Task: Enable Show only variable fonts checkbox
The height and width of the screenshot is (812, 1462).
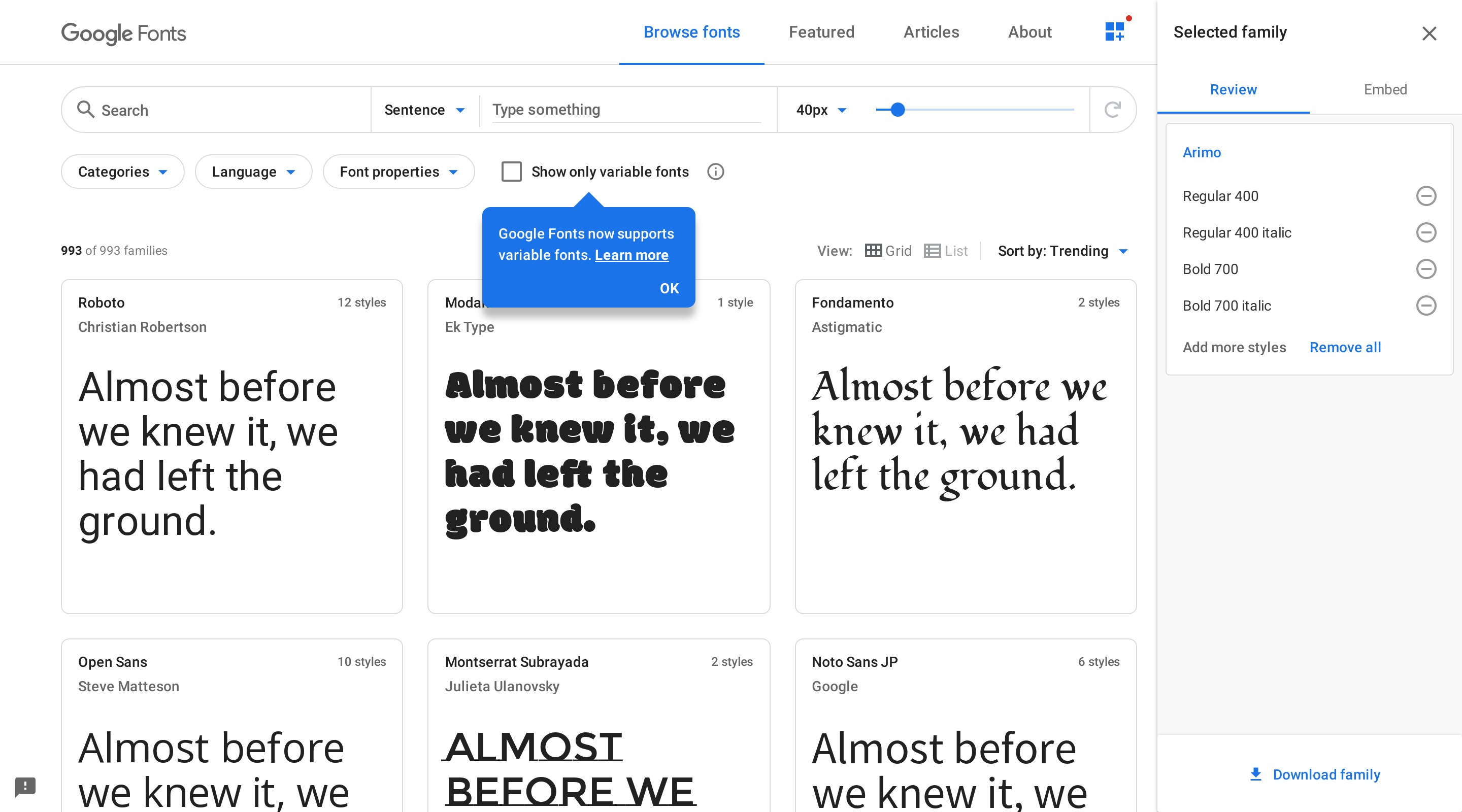Action: tap(511, 172)
